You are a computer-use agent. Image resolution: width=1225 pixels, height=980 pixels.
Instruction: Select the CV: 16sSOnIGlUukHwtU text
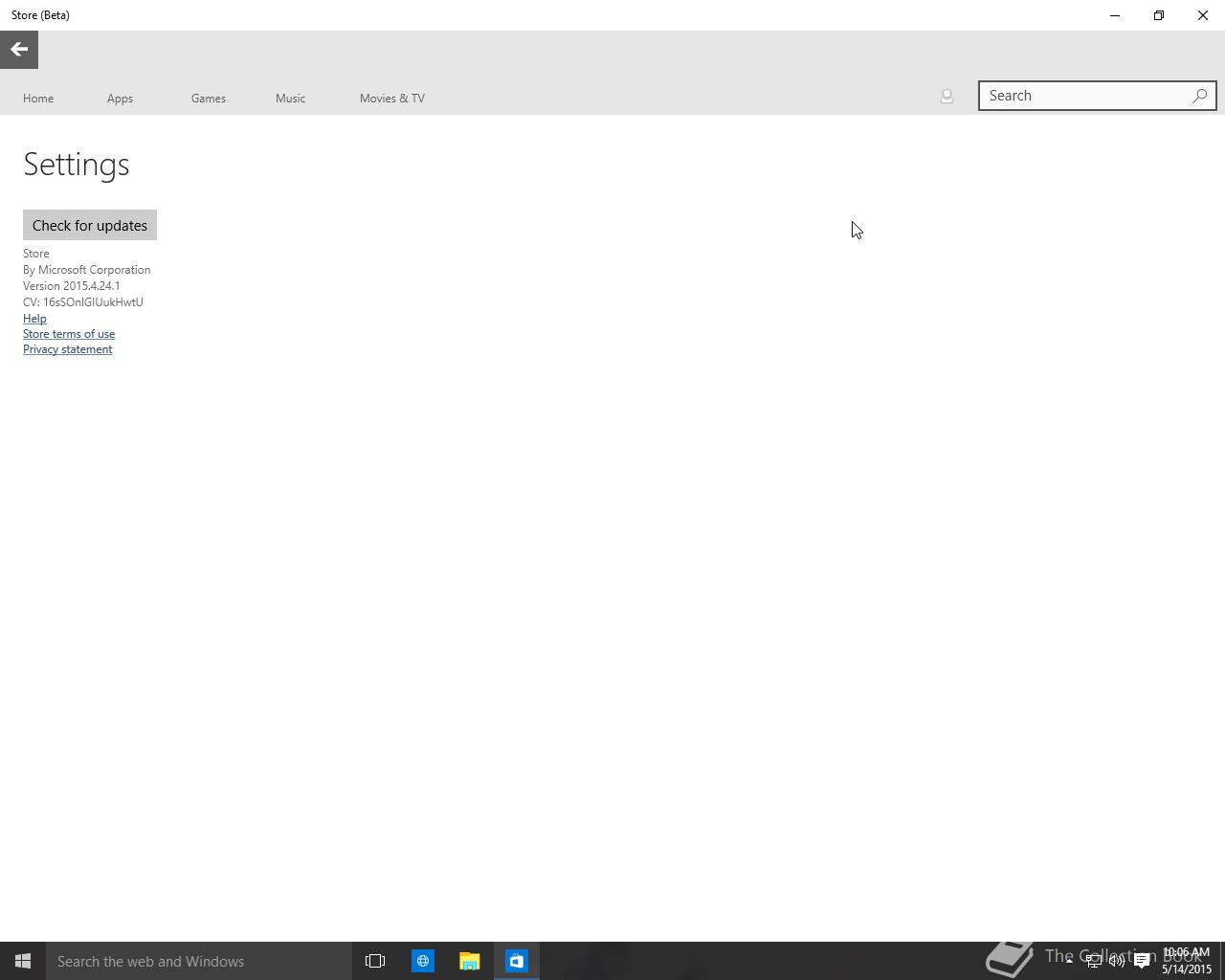tap(83, 302)
